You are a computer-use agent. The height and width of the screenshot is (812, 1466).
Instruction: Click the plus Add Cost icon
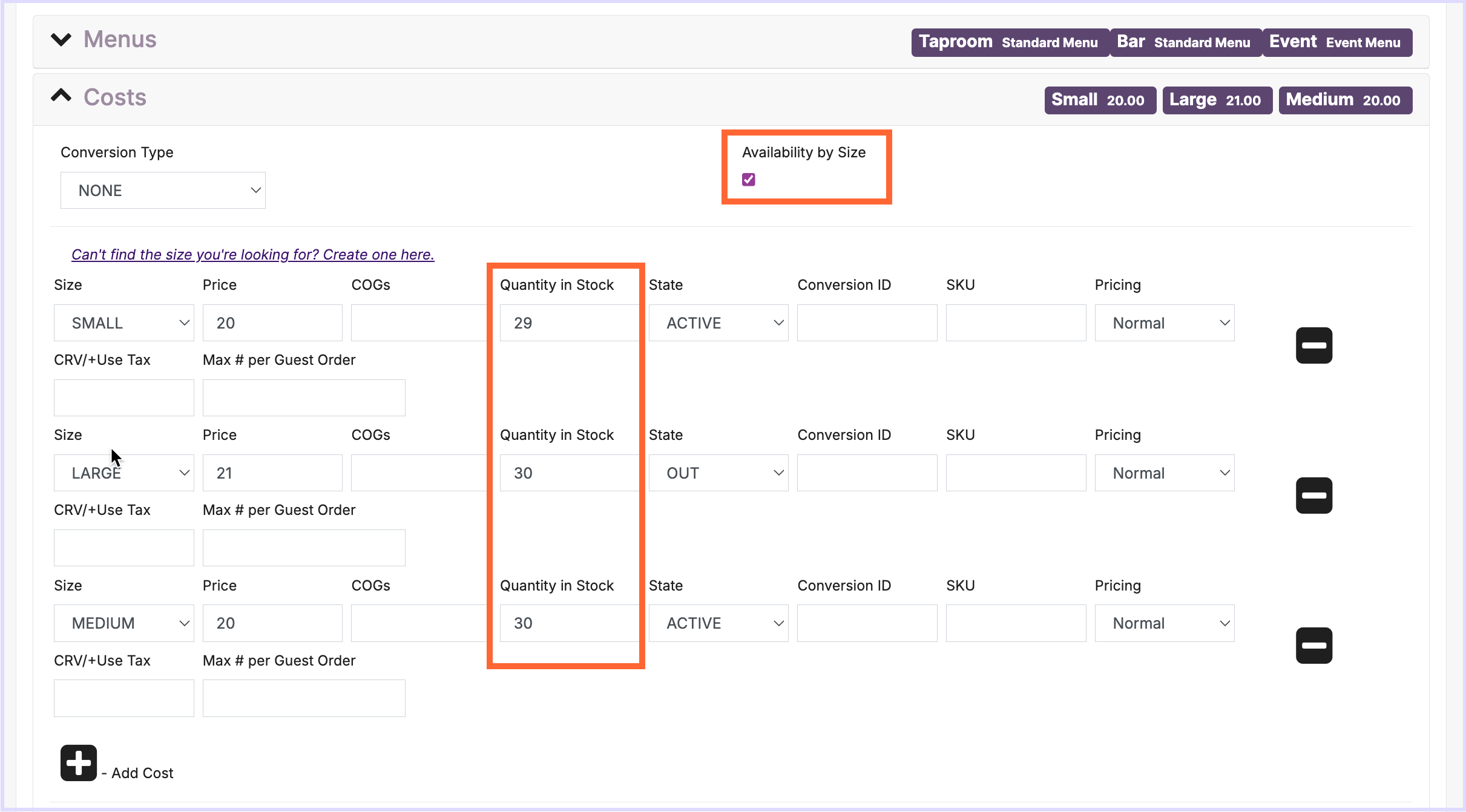click(79, 763)
